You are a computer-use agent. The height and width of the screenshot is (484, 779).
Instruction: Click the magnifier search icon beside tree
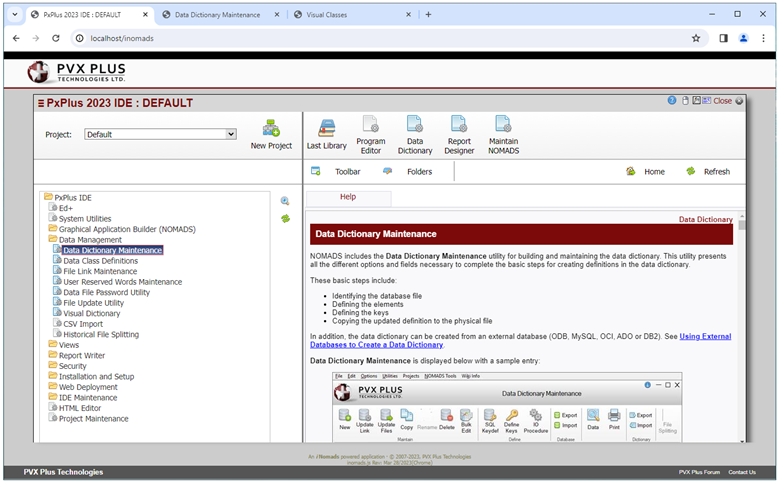tap(285, 201)
